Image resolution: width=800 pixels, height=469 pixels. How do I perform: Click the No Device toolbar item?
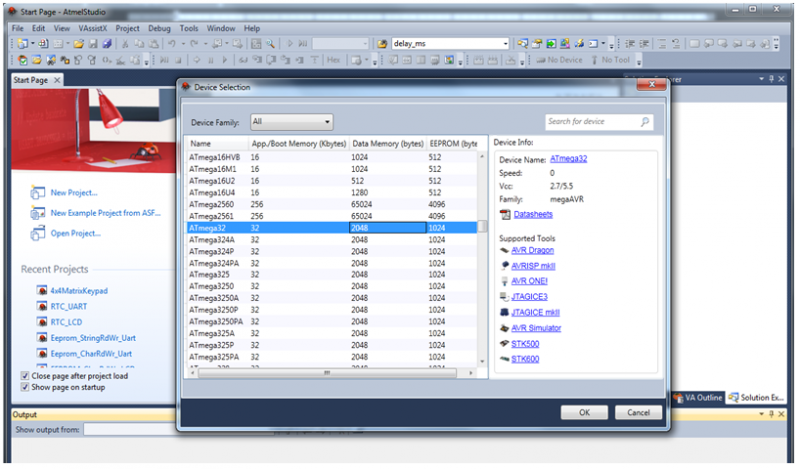(x=559, y=60)
